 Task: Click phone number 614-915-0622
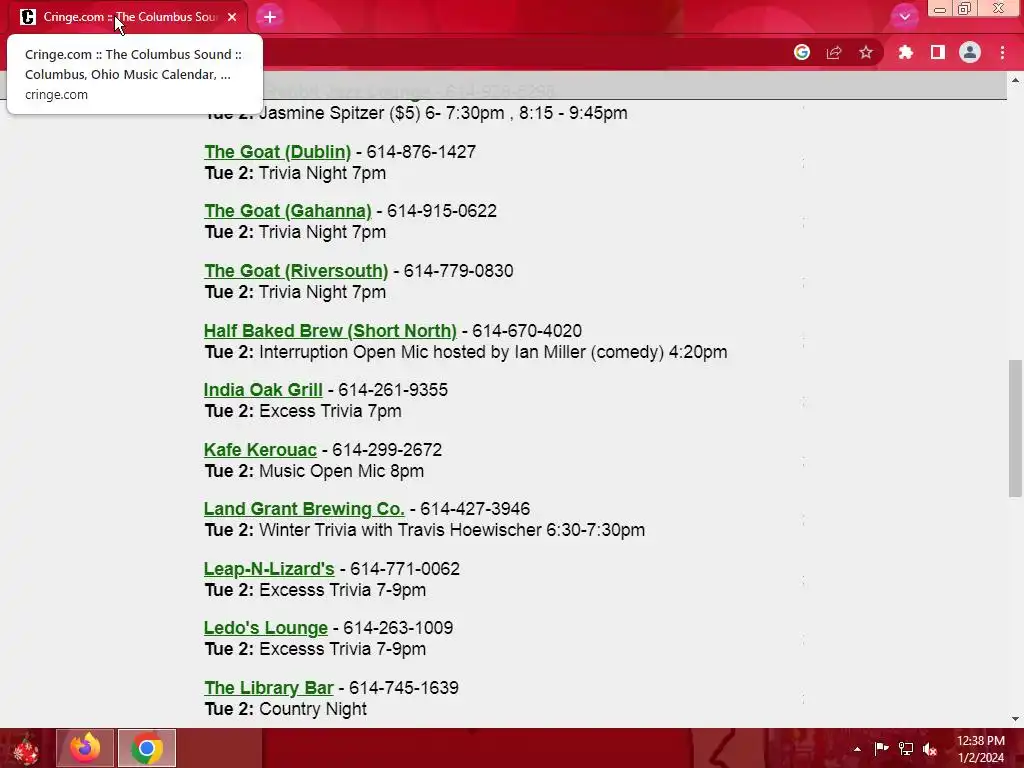point(442,211)
